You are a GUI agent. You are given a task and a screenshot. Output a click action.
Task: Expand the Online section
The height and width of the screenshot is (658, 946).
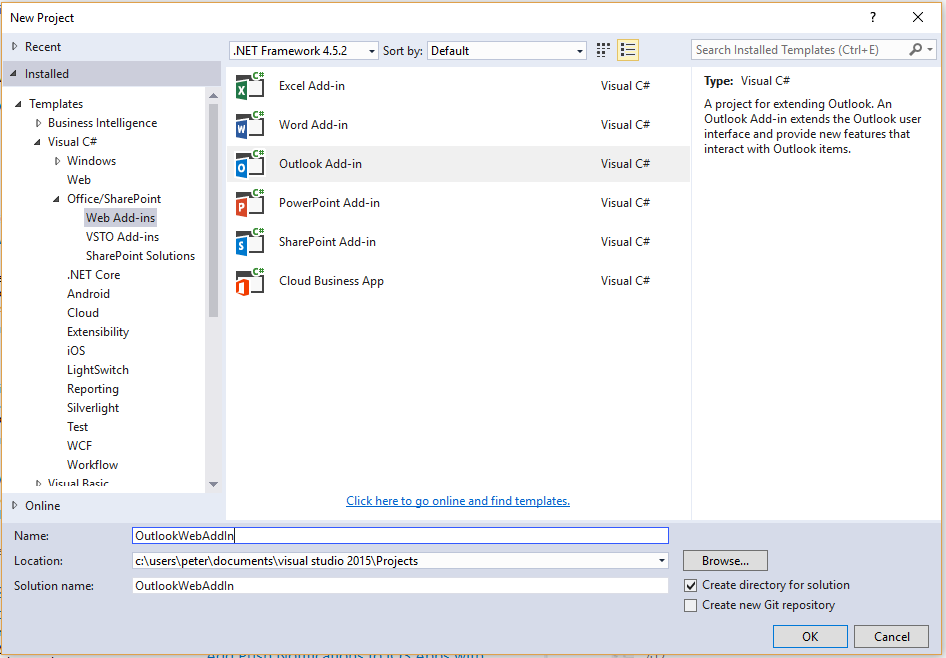point(14,505)
